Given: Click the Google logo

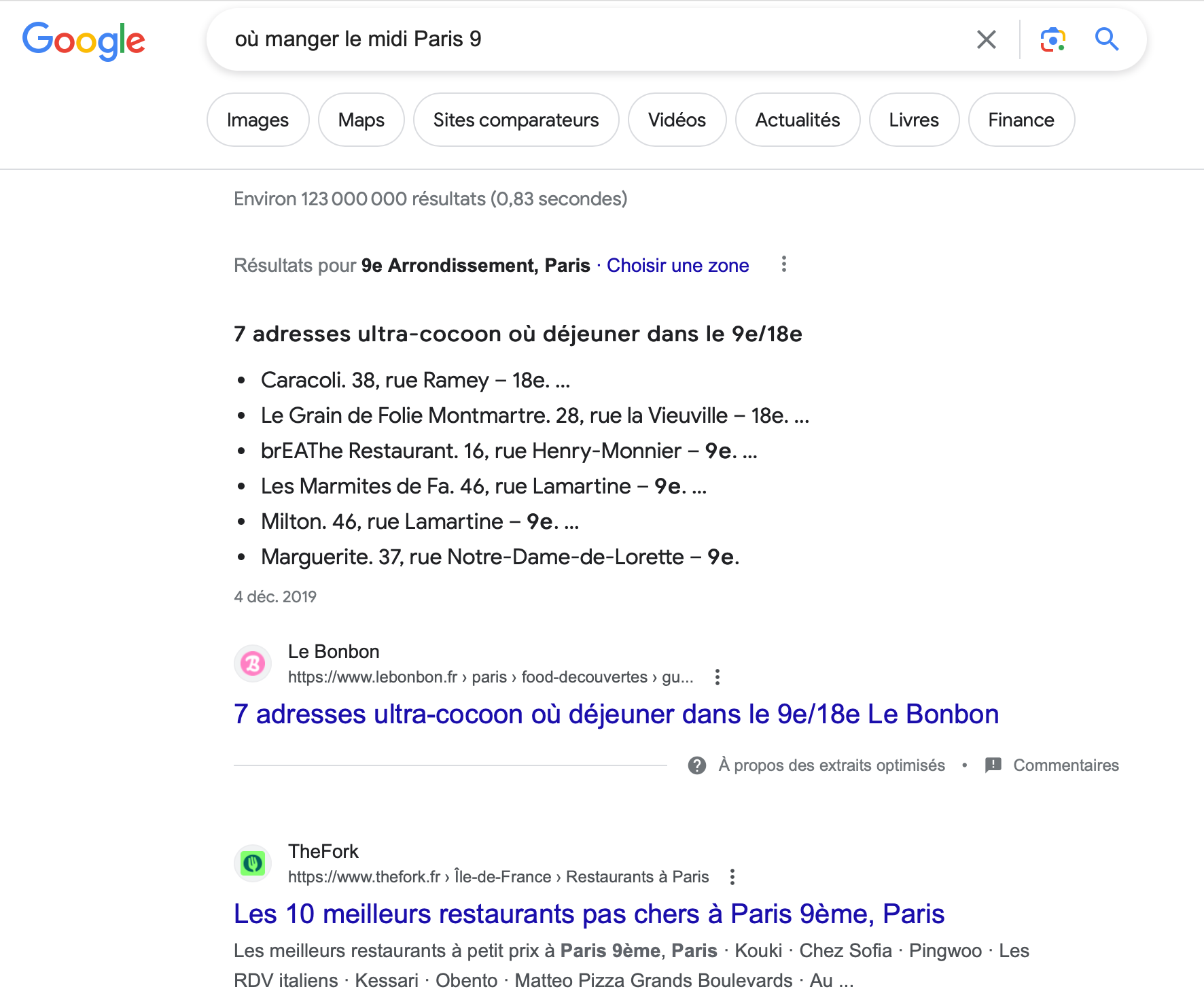Looking at the screenshot, I should [x=84, y=40].
